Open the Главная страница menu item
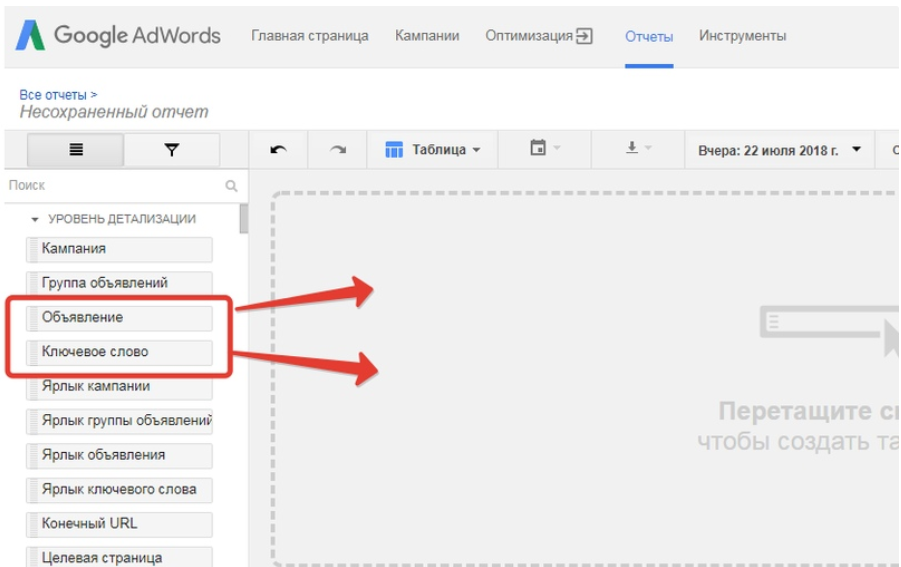Viewport: 901px width, 567px height. pyautogui.click(x=310, y=36)
